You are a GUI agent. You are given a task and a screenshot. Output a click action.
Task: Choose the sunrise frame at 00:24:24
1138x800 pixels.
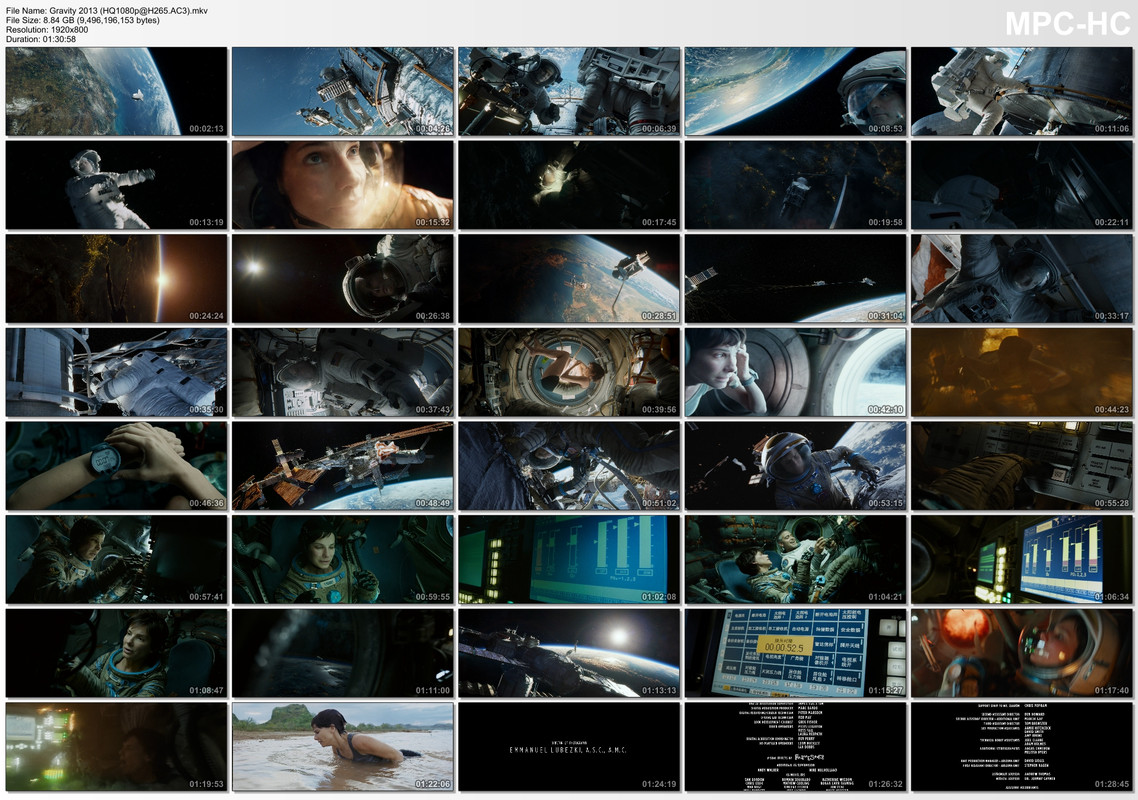116,279
